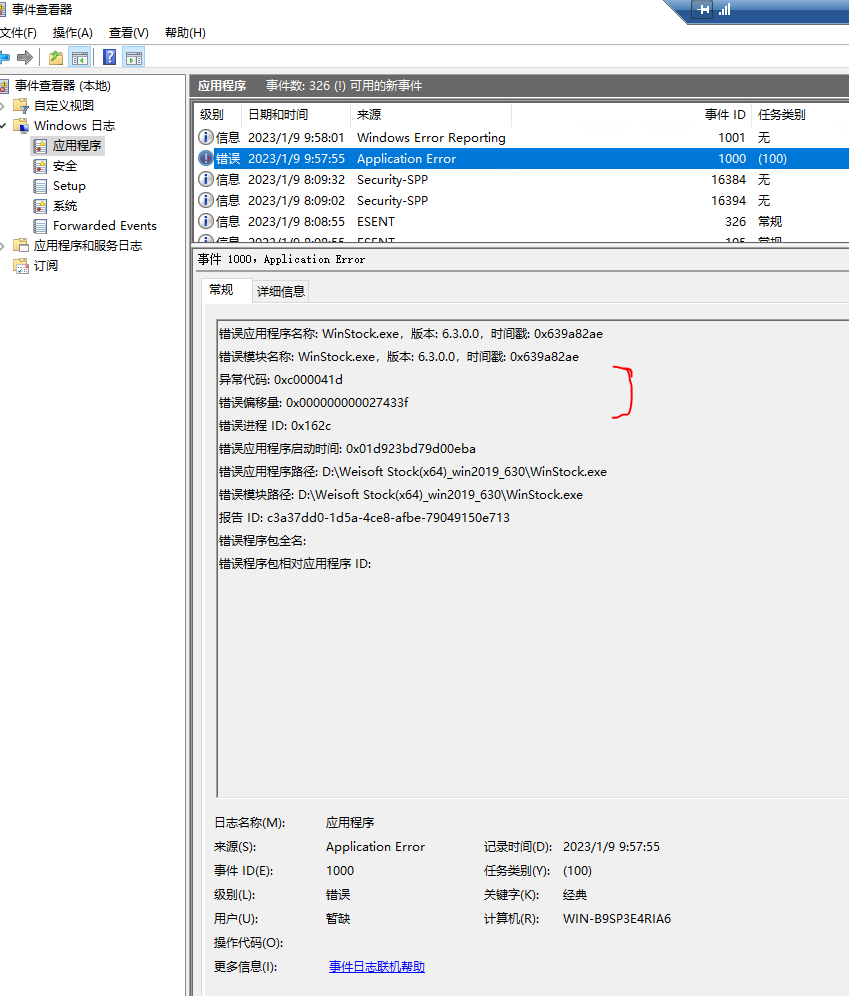Click the 错误偏移量 line in details
This screenshot has height=996, width=849.
pyautogui.click(x=314, y=403)
